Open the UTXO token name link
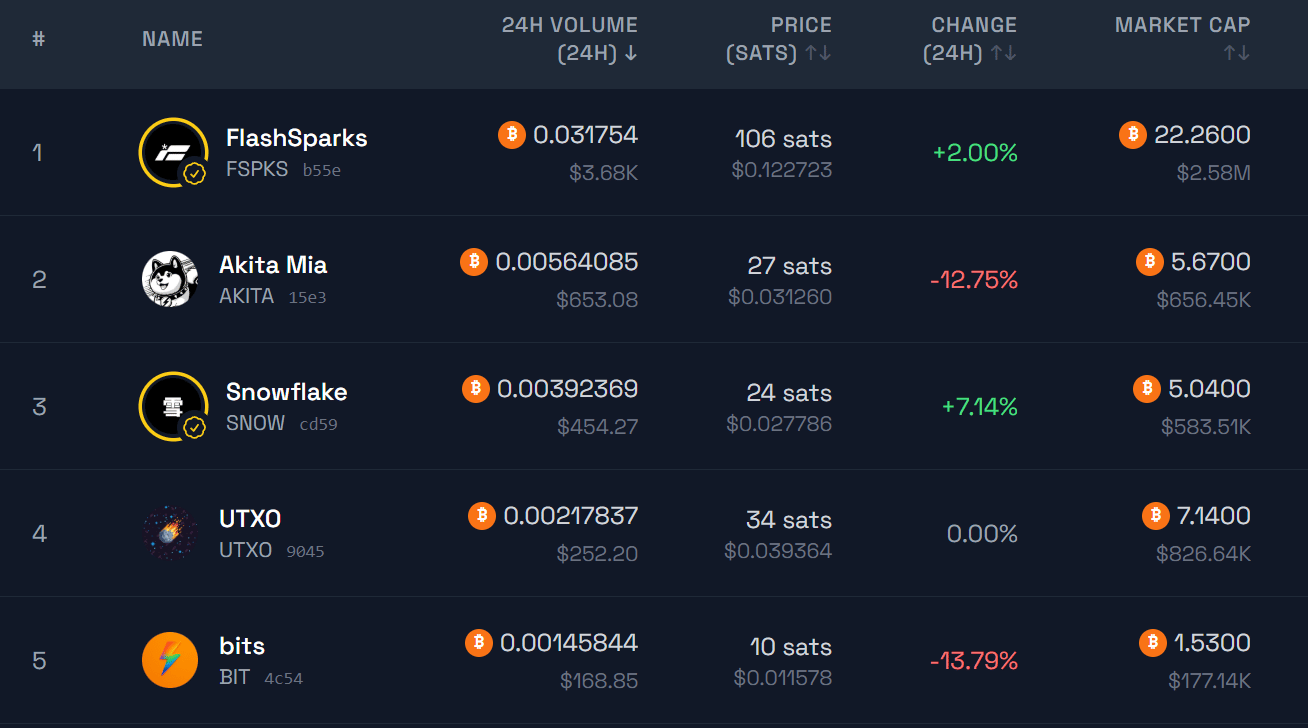The width and height of the screenshot is (1308, 728). (250, 519)
